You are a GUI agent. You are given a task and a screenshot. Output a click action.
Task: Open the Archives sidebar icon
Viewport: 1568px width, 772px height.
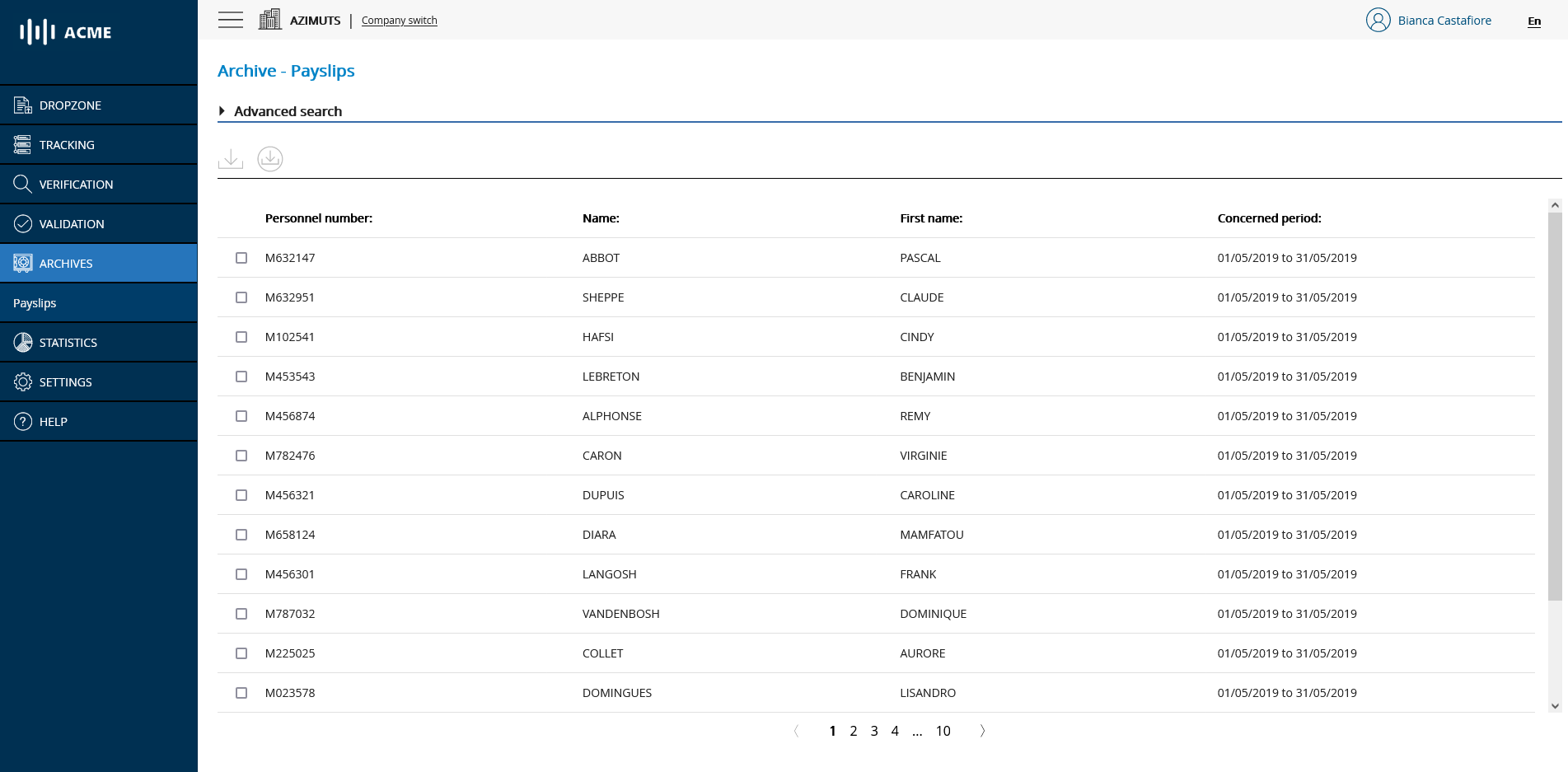coord(22,263)
